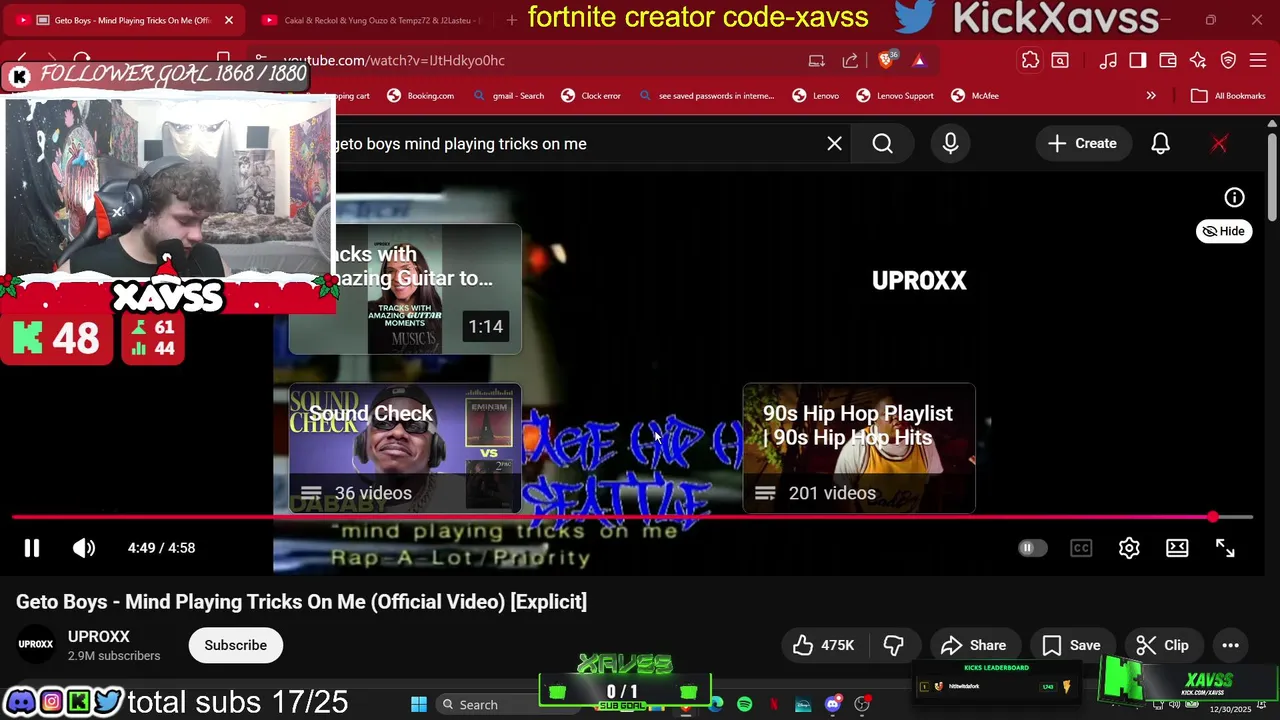1280x720 pixels.
Task: Subscribe to the UPROXX channel
Action: (x=236, y=645)
